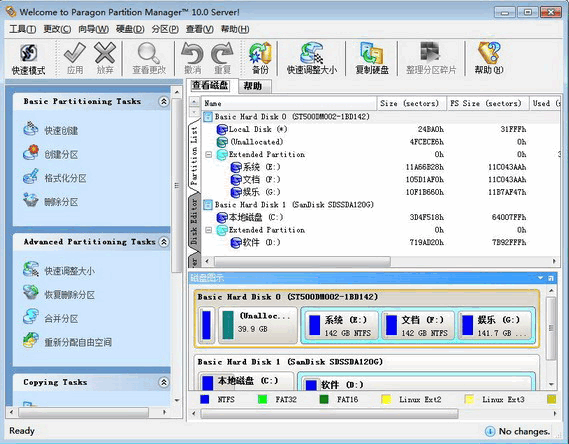569x444 pixels.
Task: Click the 重复 redo arrow icon
Action: coord(222,53)
